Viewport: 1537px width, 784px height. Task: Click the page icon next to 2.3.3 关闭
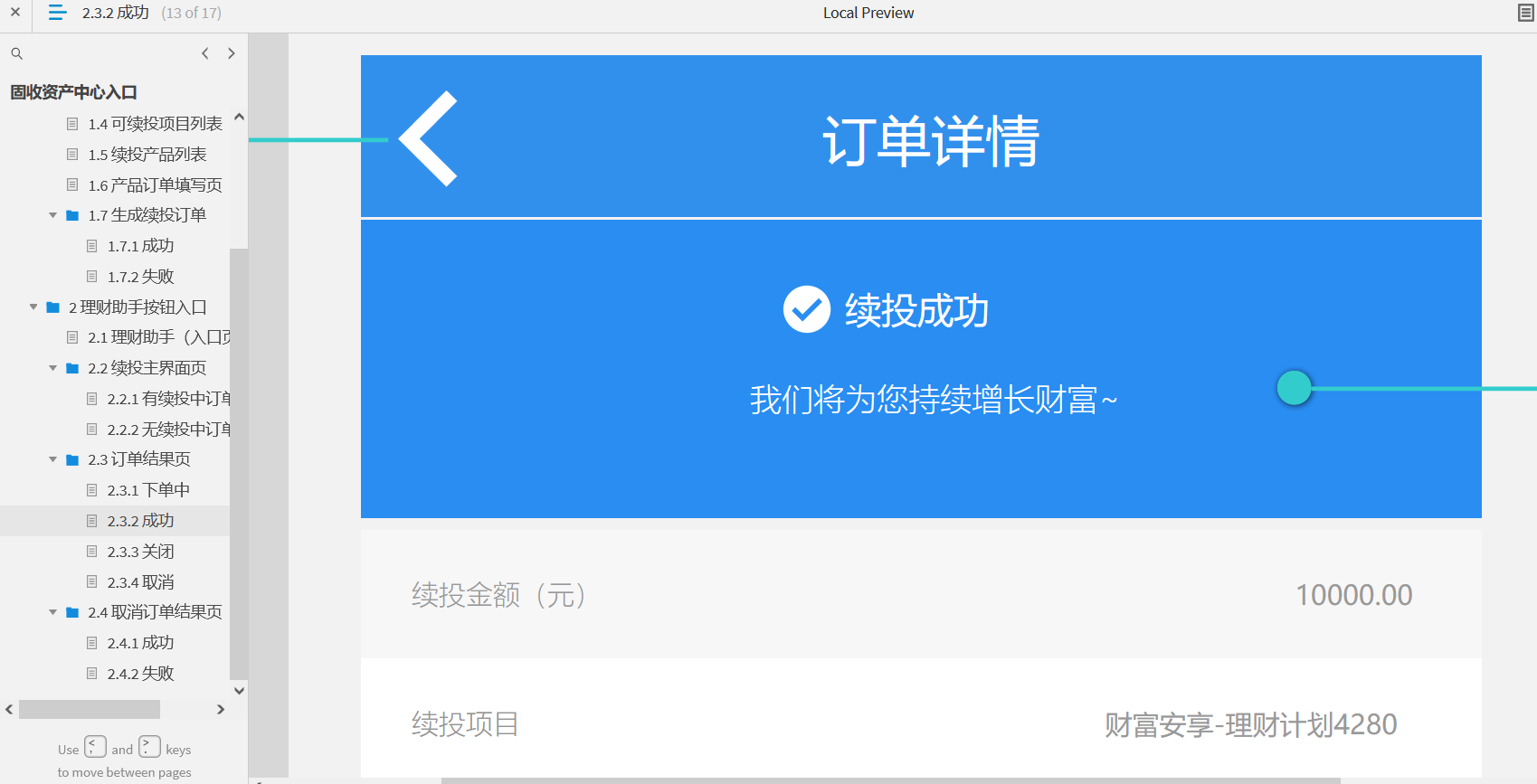(x=91, y=552)
